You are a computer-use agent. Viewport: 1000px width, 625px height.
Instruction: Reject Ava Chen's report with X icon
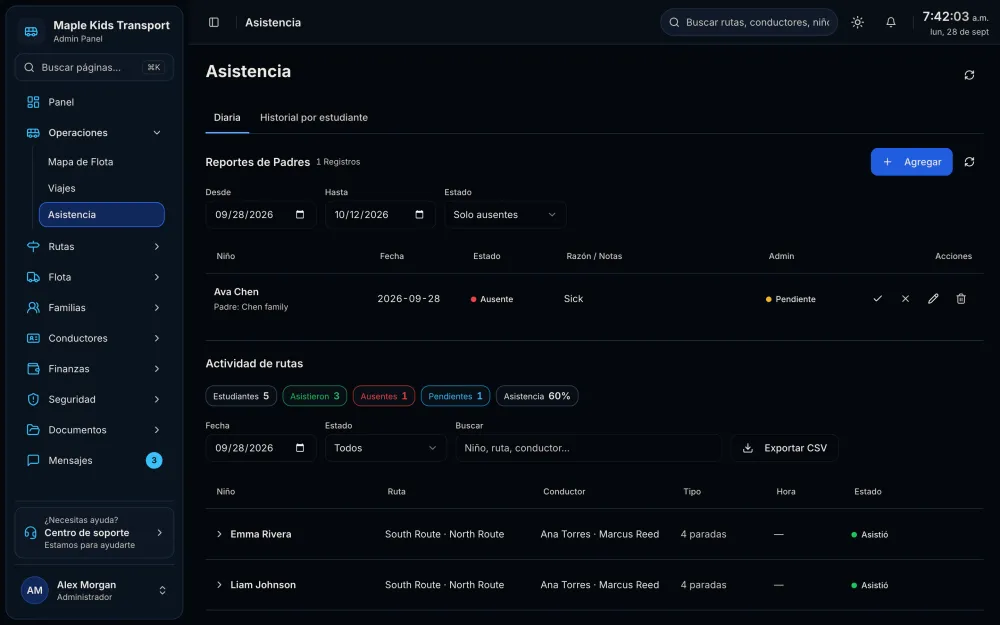[x=905, y=298]
